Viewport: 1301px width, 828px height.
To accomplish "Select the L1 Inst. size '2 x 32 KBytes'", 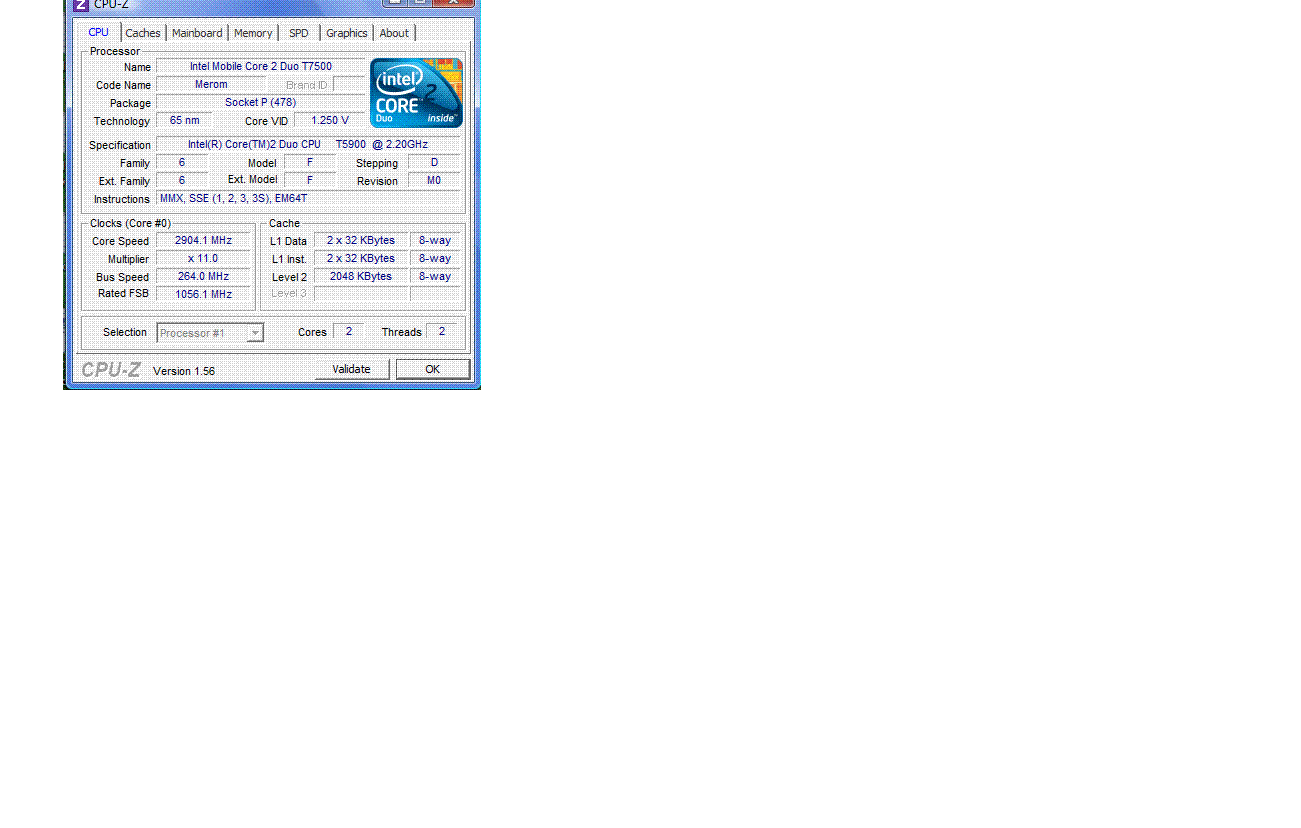I will 361,259.
